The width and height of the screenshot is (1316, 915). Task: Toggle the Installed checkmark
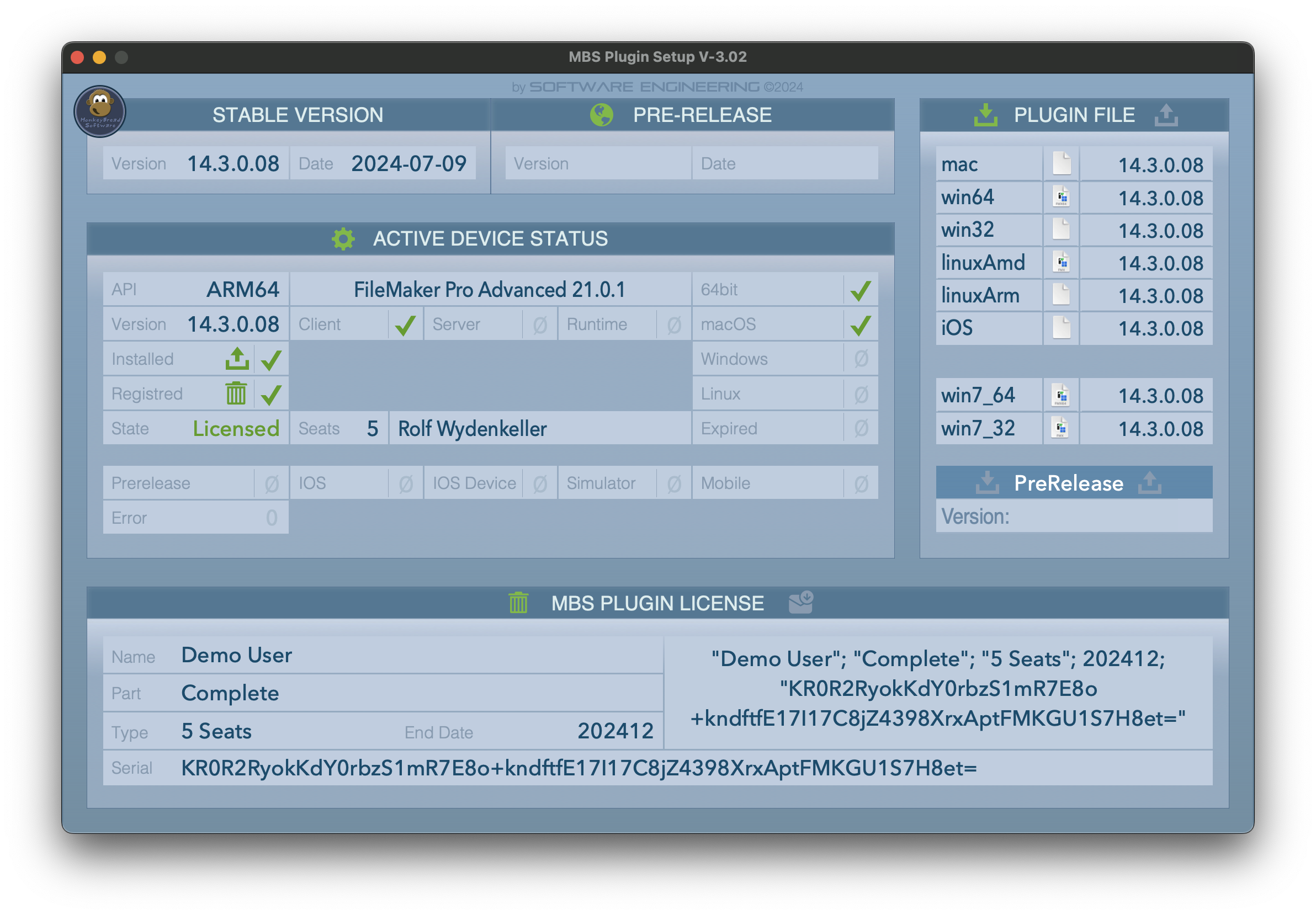coord(271,359)
